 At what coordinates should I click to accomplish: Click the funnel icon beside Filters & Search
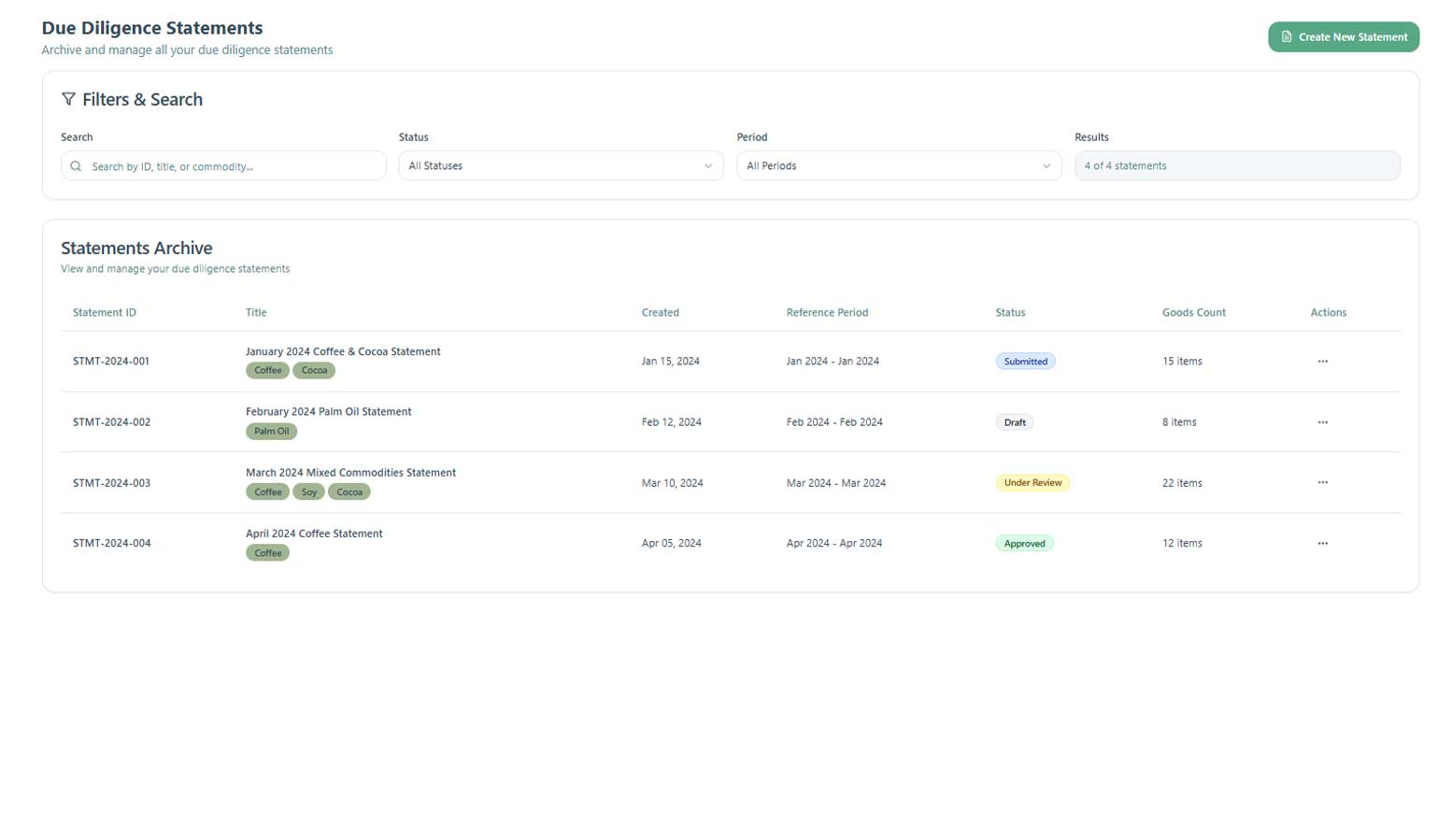pos(68,99)
